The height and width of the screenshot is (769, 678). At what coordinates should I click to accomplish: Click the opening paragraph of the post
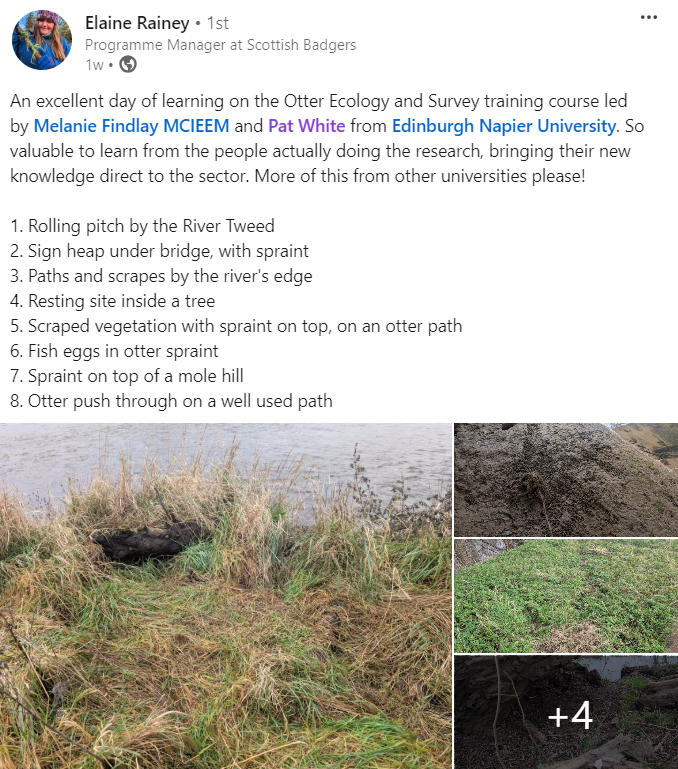(327, 138)
